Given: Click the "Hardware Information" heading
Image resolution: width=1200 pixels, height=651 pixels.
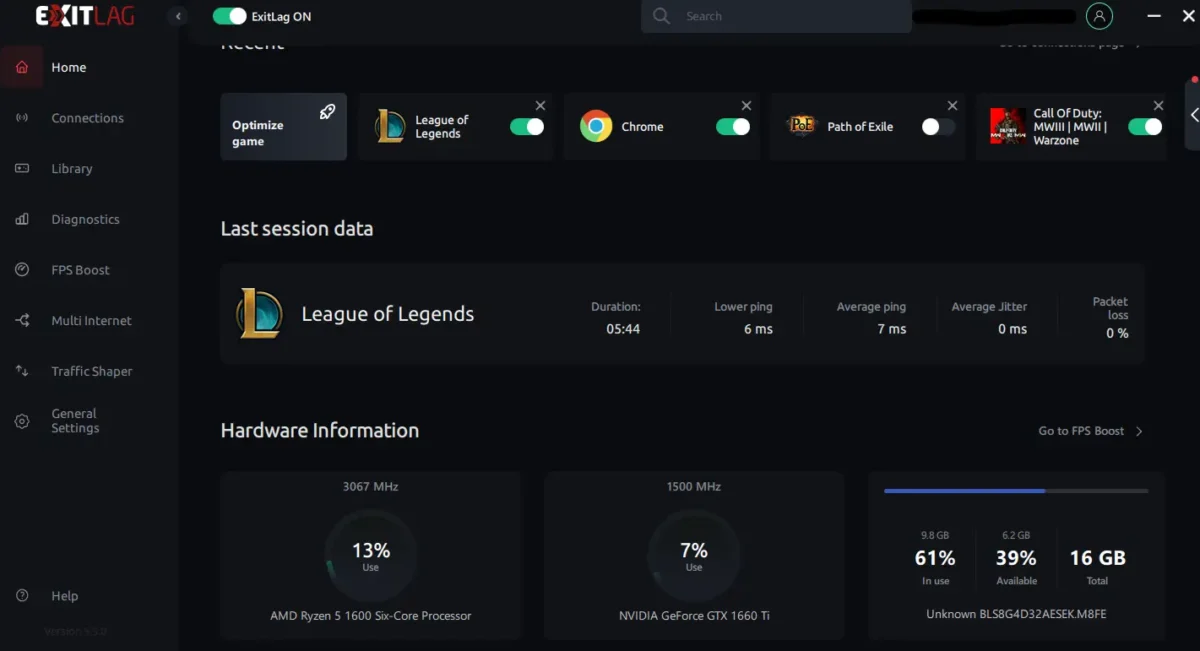Looking at the screenshot, I should [x=320, y=431].
